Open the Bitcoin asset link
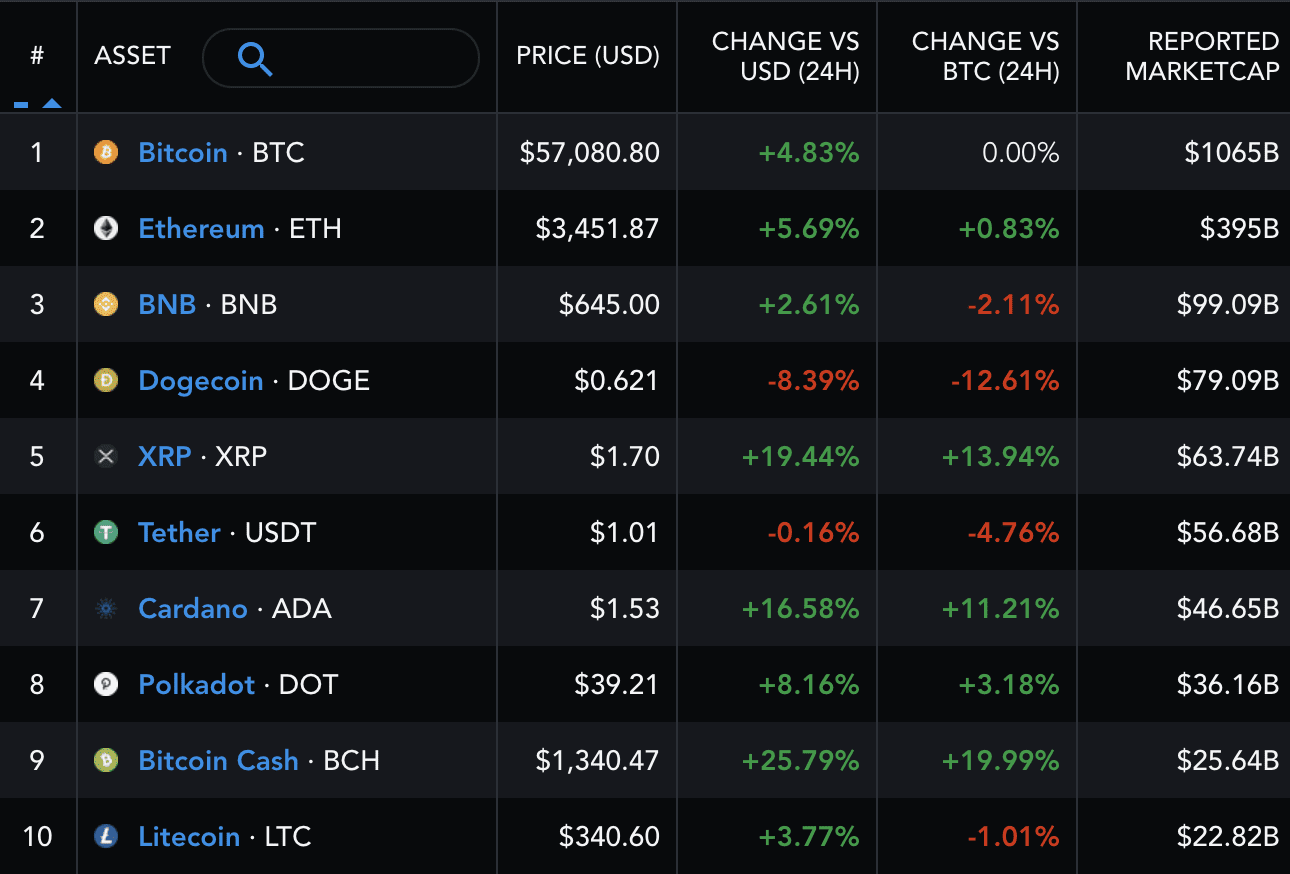 tap(183, 152)
